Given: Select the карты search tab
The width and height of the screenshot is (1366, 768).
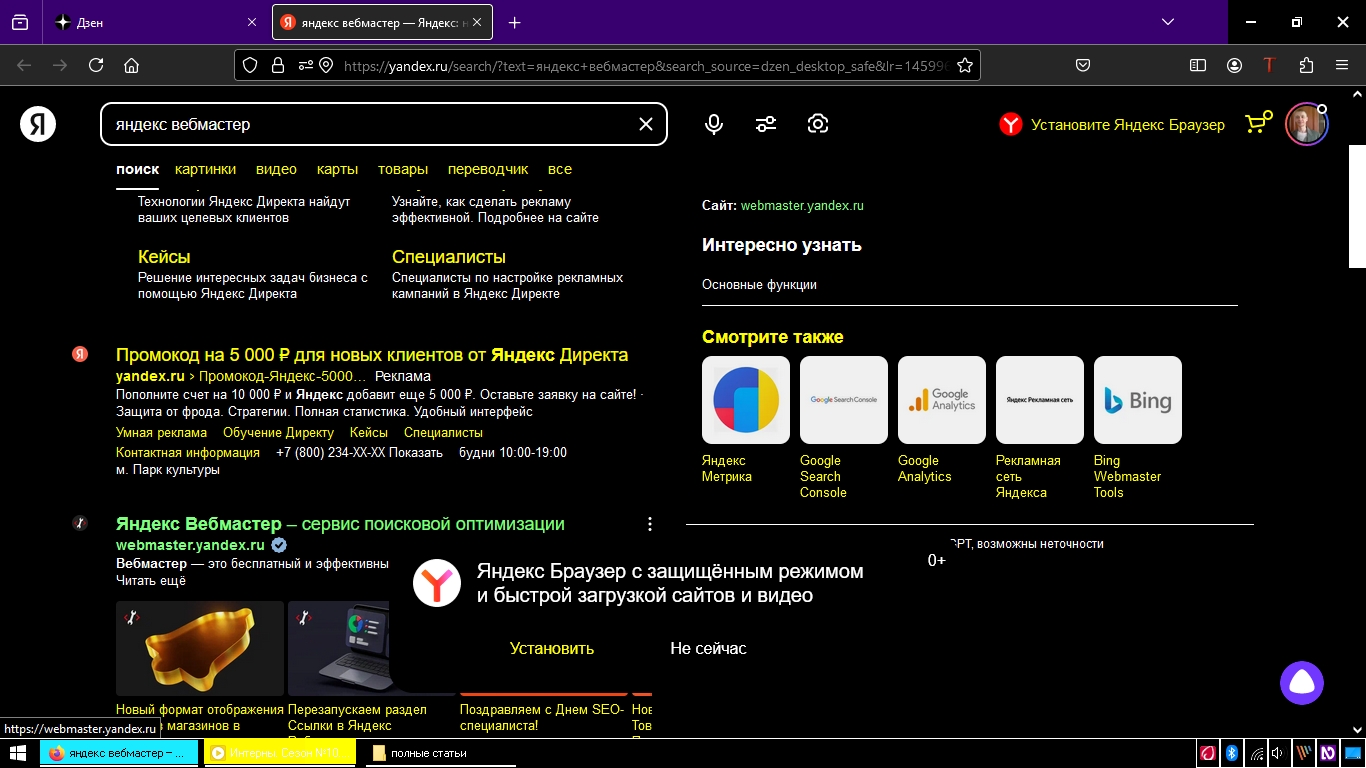Looking at the screenshot, I should pos(337,169).
